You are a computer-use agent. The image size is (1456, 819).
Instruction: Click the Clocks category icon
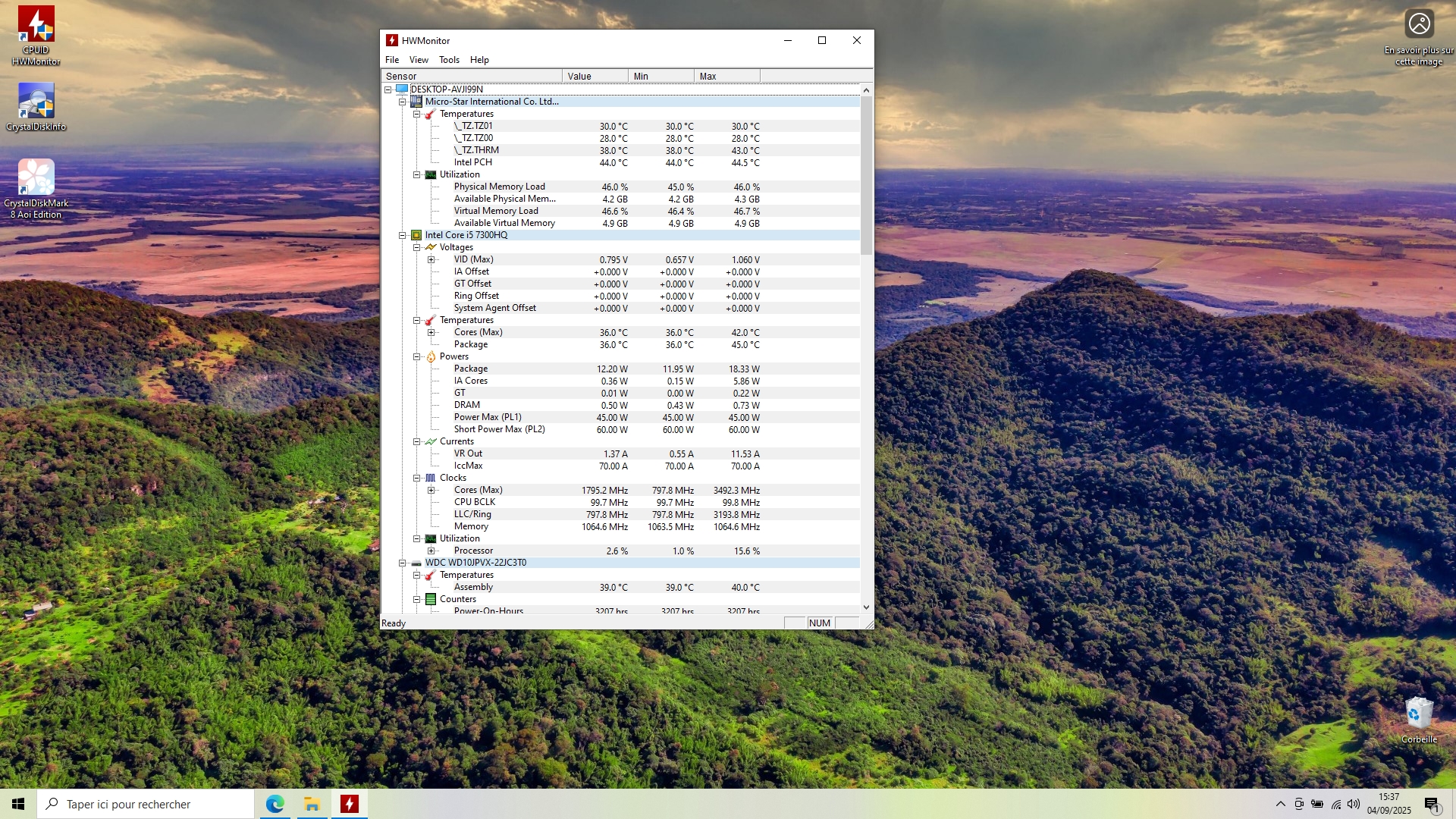(431, 478)
